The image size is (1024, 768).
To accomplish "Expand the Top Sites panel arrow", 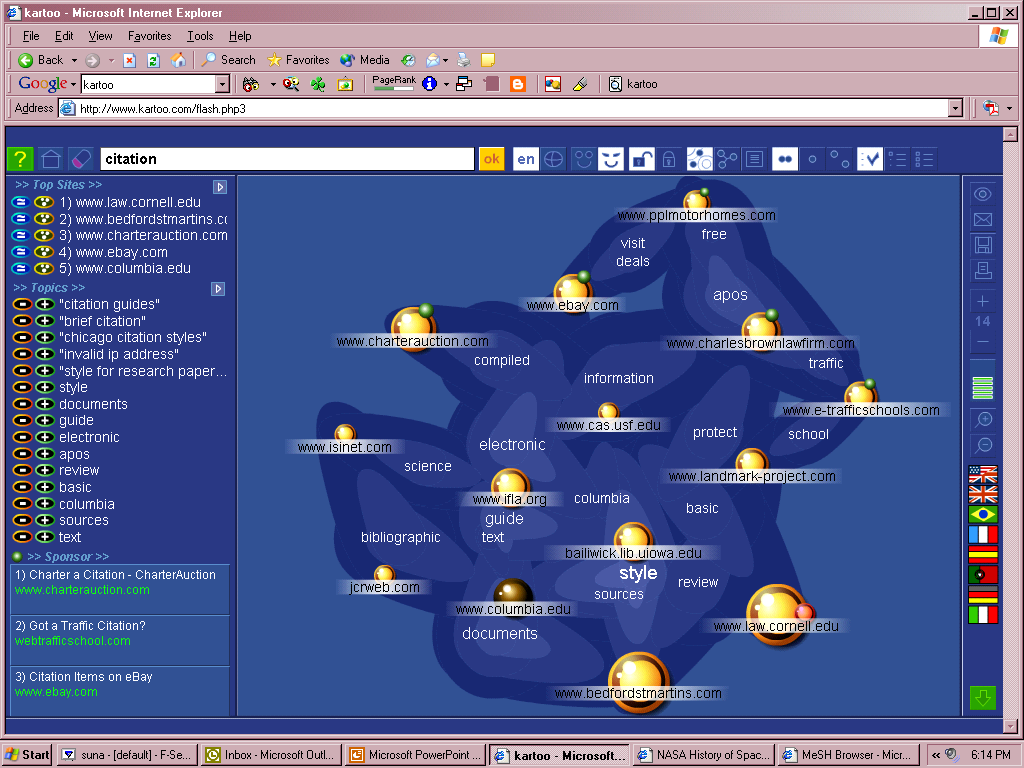I will click(220, 187).
